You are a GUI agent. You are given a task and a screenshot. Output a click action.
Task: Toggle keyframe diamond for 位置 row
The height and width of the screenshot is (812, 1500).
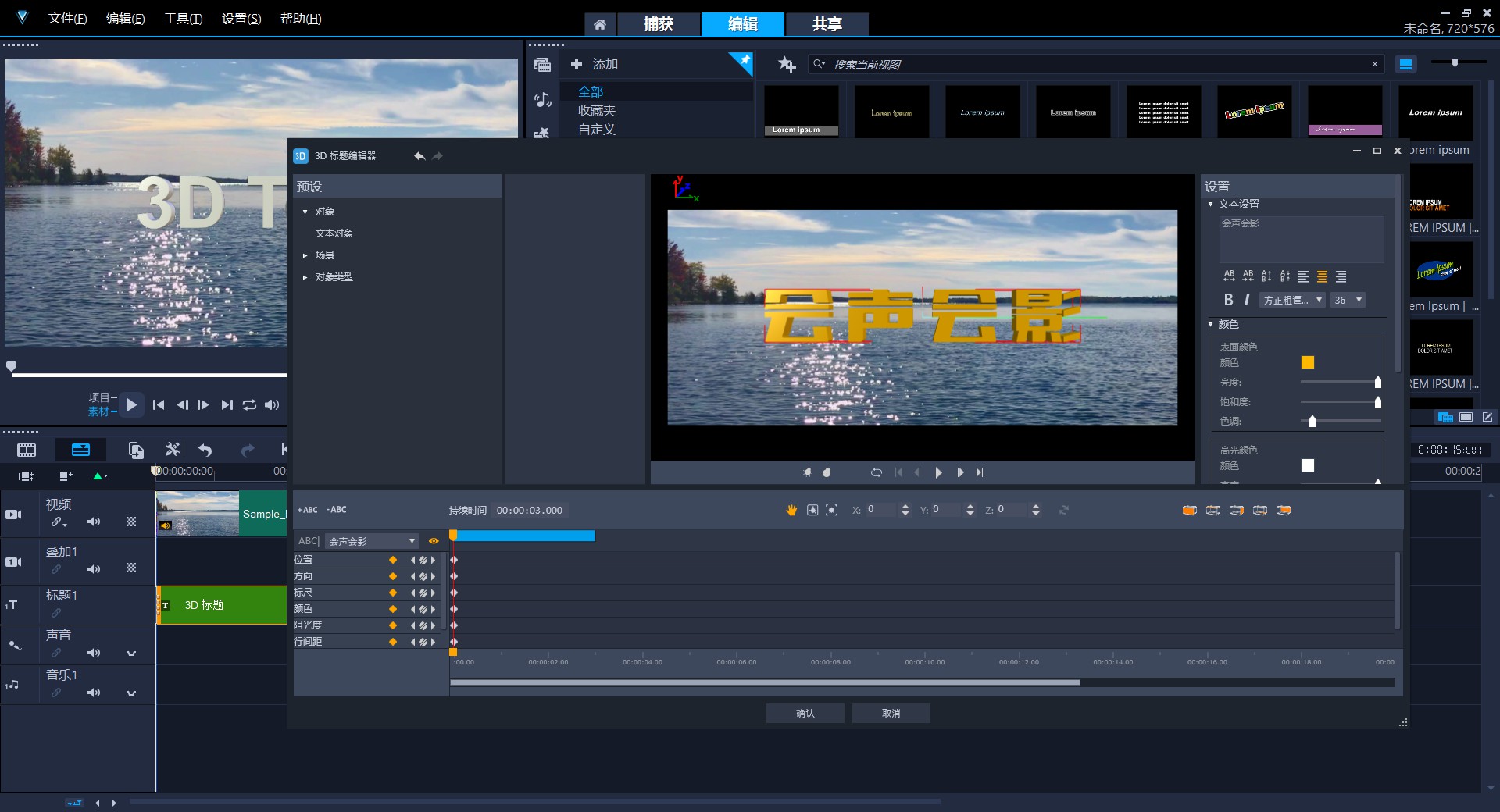coord(393,560)
